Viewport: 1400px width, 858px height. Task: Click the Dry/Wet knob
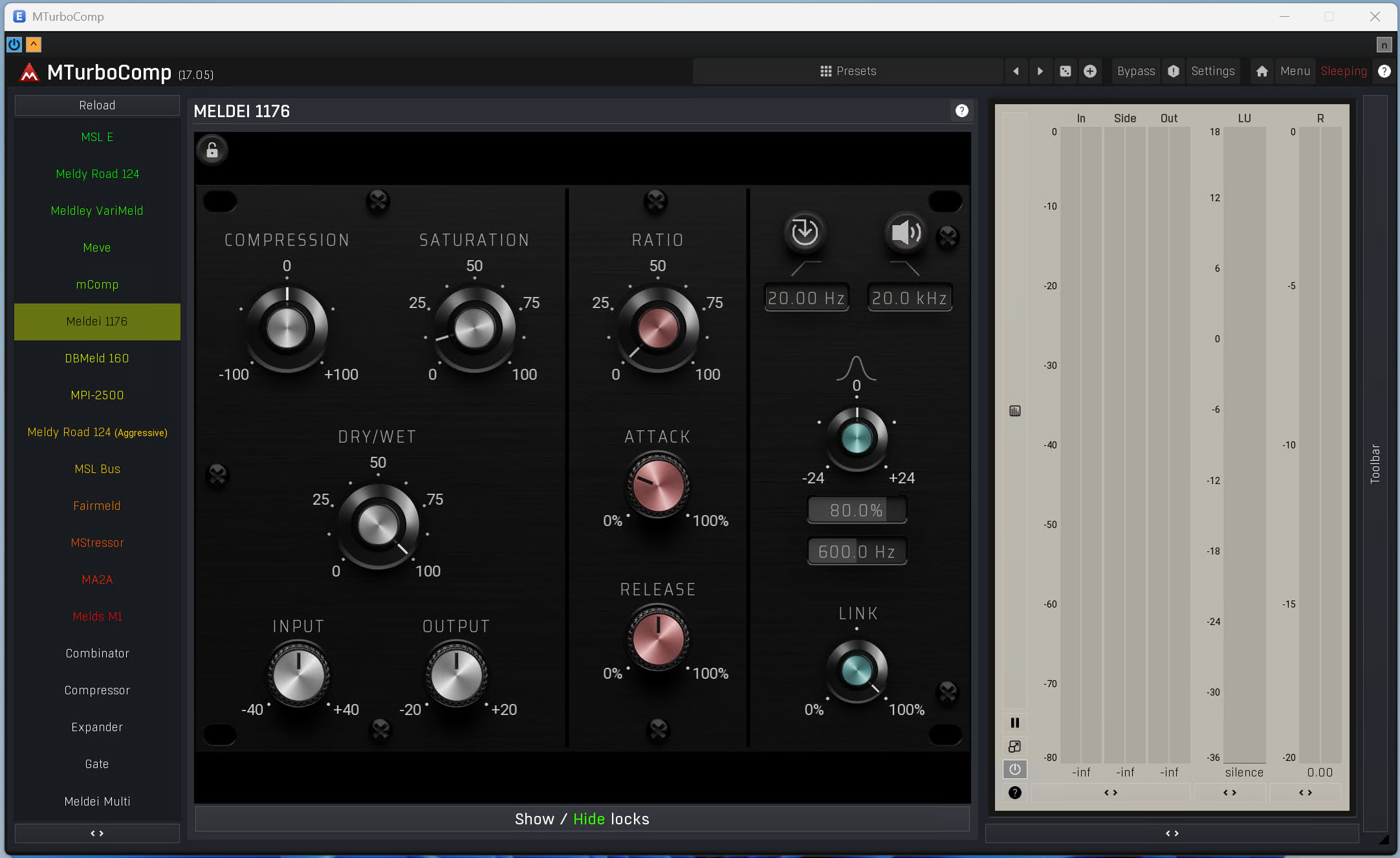coord(378,525)
